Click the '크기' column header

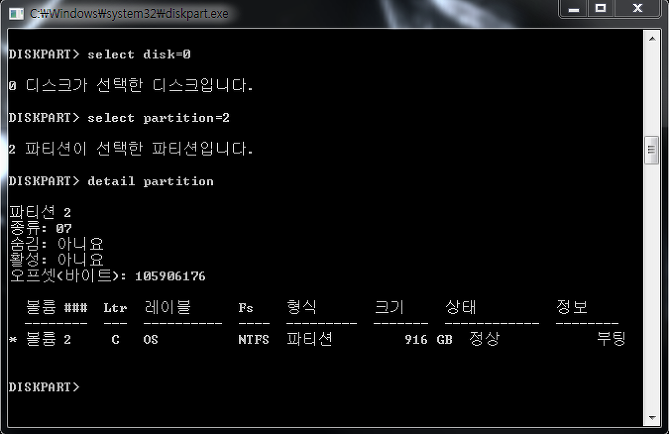click(x=389, y=307)
